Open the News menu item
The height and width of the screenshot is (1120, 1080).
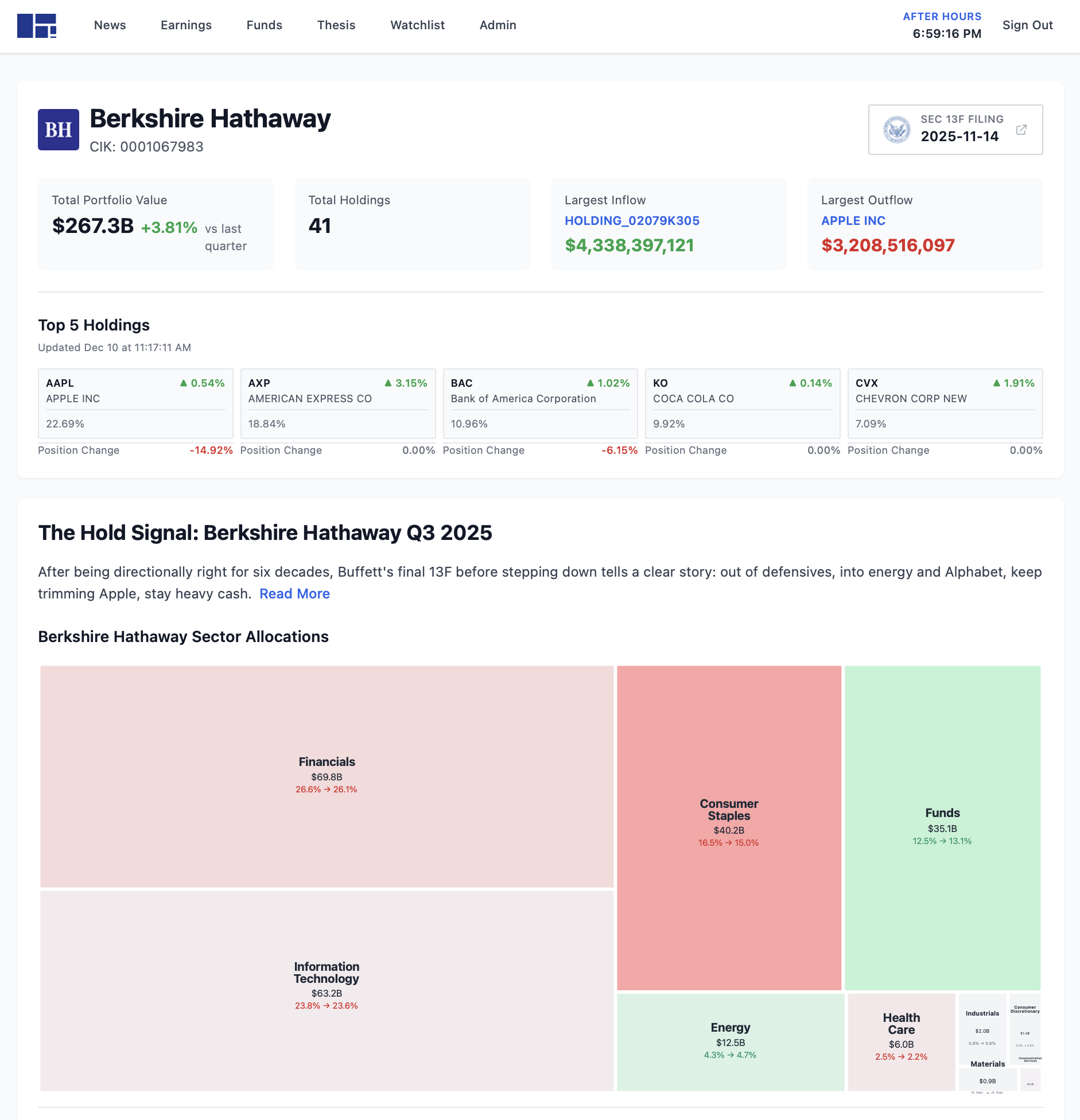pos(110,25)
